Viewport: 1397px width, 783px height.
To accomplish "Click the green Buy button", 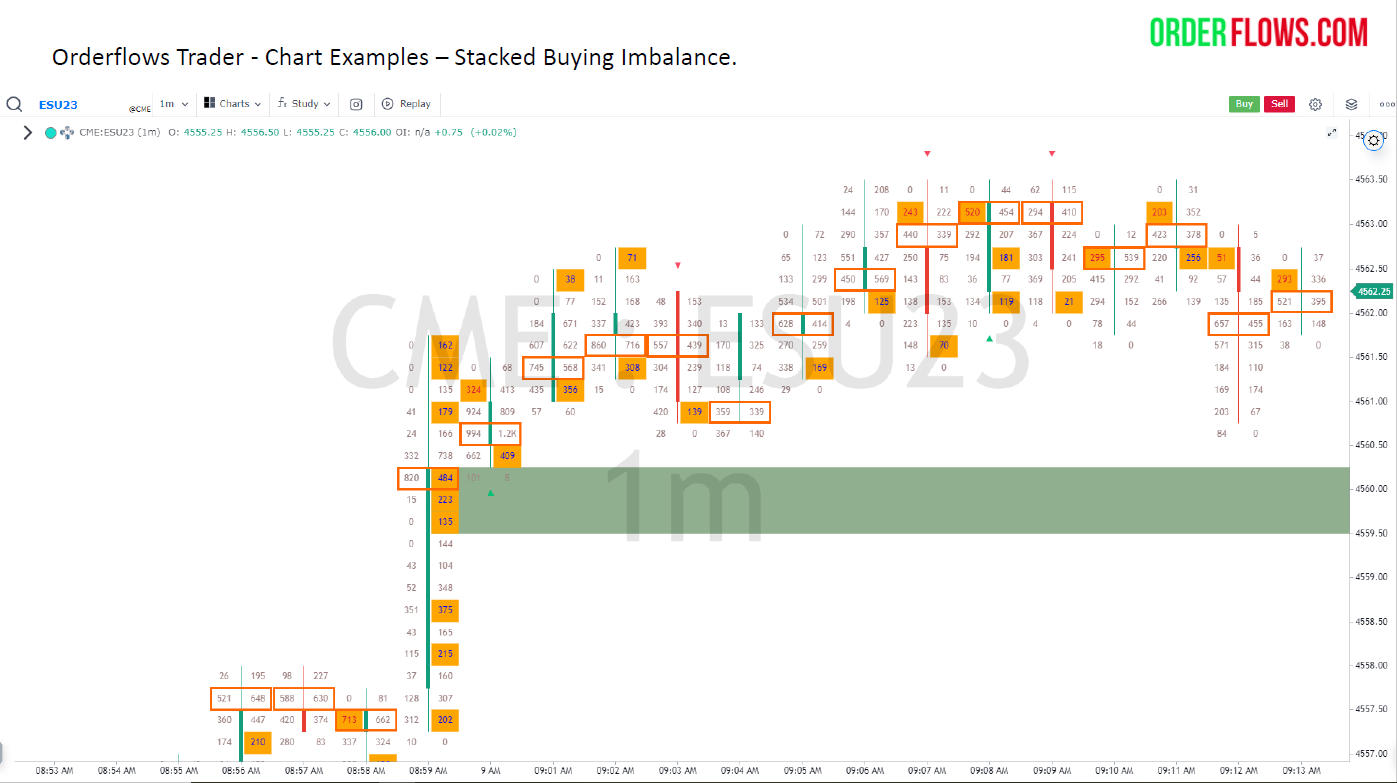I will click(x=1244, y=104).
